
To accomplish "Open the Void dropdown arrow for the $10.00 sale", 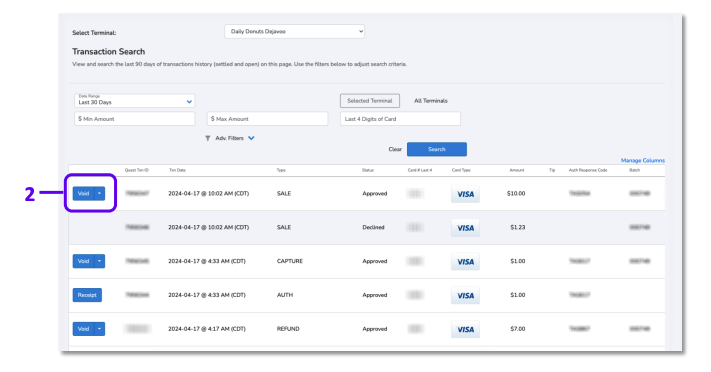I will pos(100,193).
